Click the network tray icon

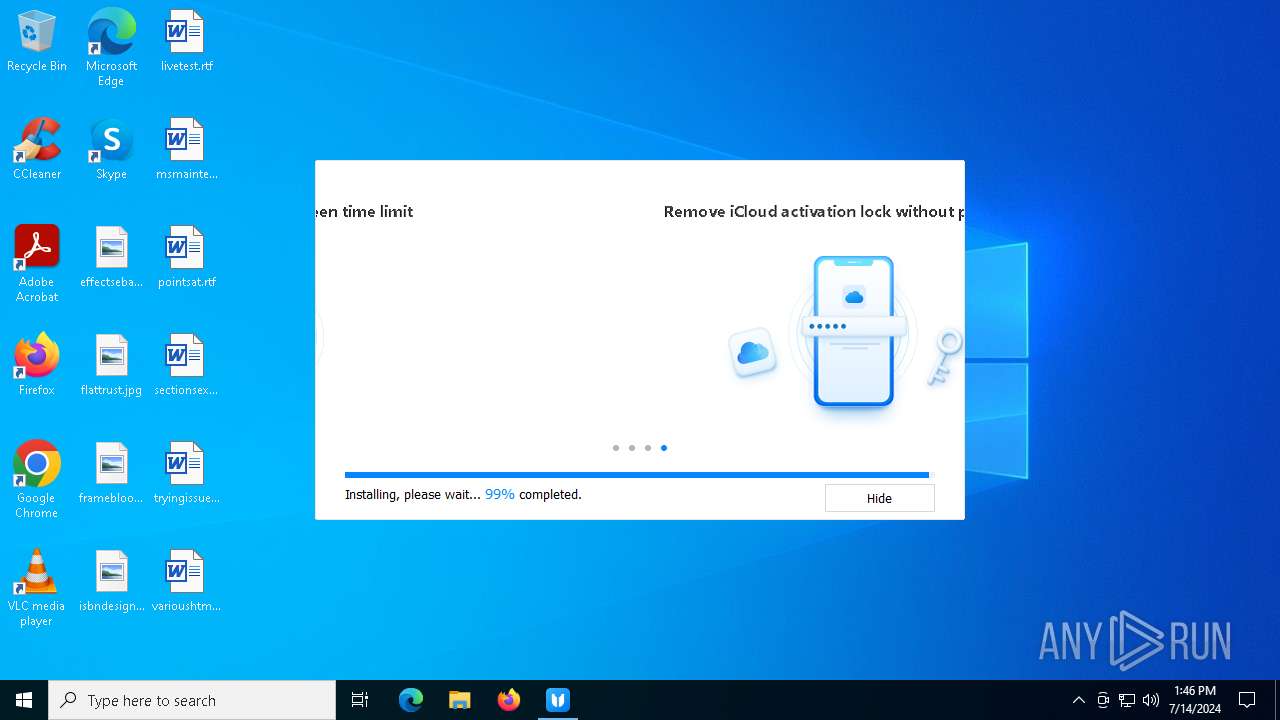(x=1127, y=700)
